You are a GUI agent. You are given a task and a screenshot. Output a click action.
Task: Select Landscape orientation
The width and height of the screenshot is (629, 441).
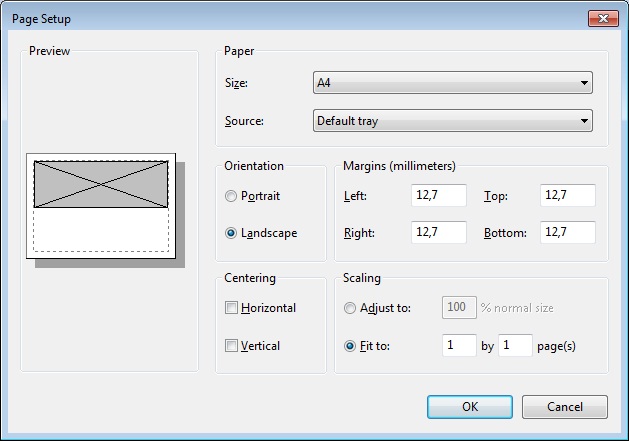click(232, 233)
